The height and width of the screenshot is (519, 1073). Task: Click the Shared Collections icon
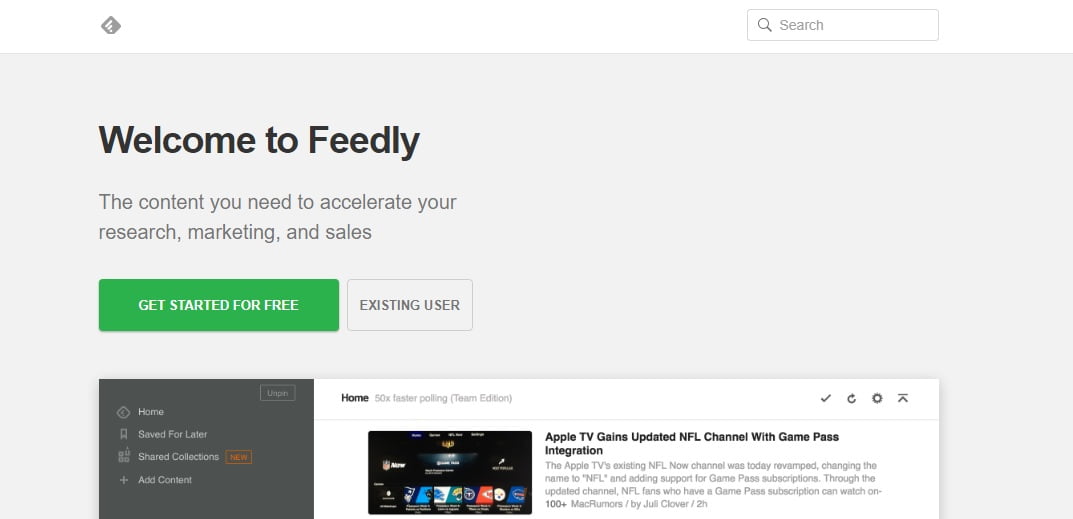point(124,456)
